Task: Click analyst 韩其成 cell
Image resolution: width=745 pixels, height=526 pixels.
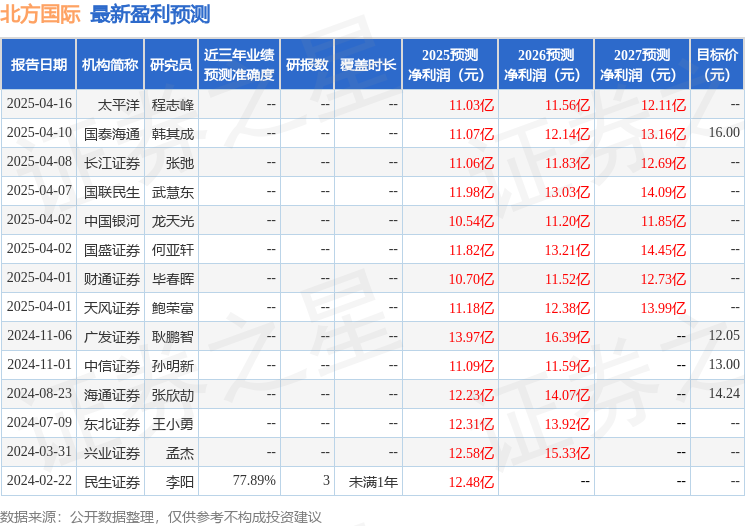Action: coord(173,134)
